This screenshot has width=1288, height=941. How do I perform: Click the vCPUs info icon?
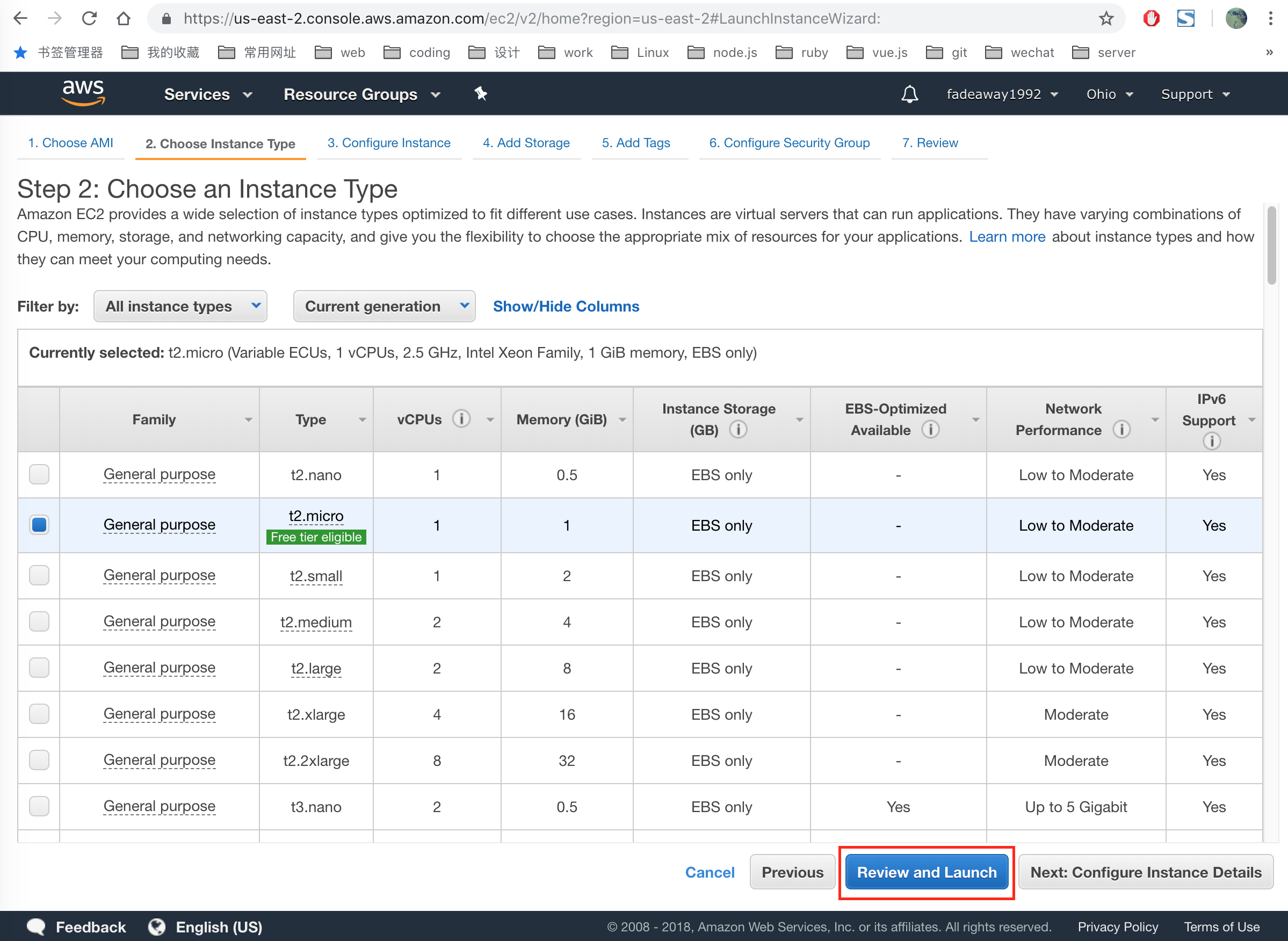click(461, 418)
